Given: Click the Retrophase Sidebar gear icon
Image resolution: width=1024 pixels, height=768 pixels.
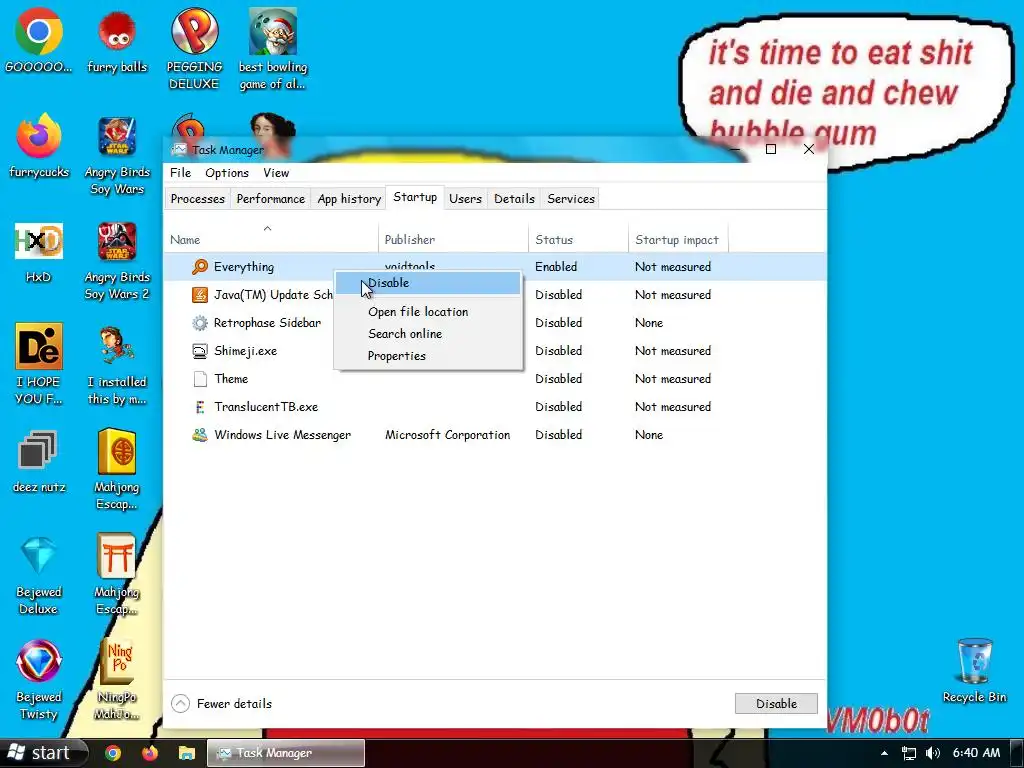Looking at the screenshot, I should [x=200, y=323].
